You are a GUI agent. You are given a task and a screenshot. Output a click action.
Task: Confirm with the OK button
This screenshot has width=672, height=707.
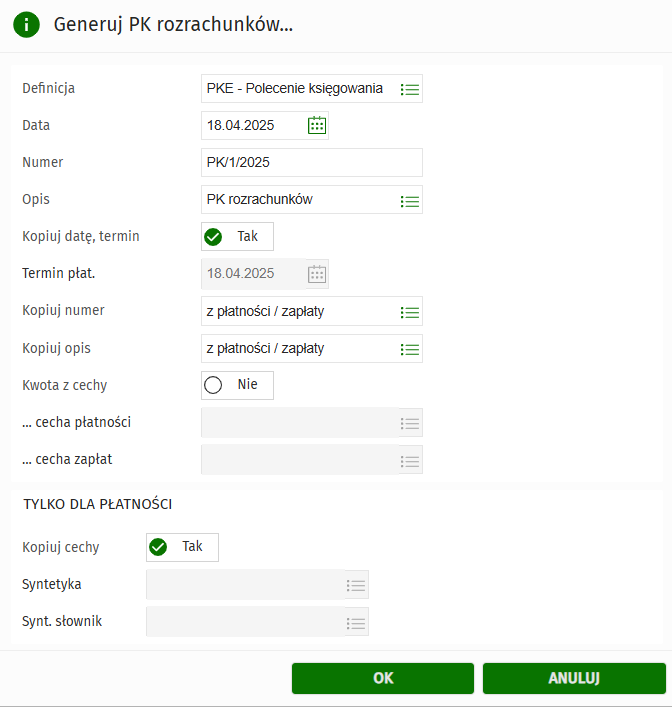click(383, 678)
